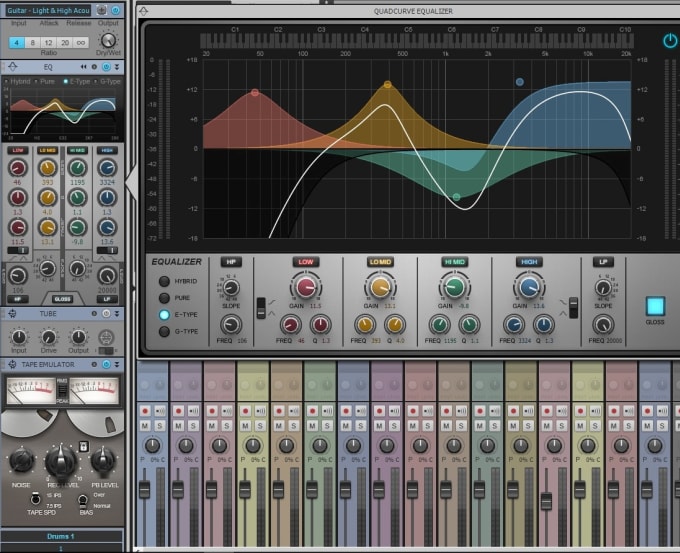Click the TUBE Drive knob
The image size is (680, 553).
[49, 337]
